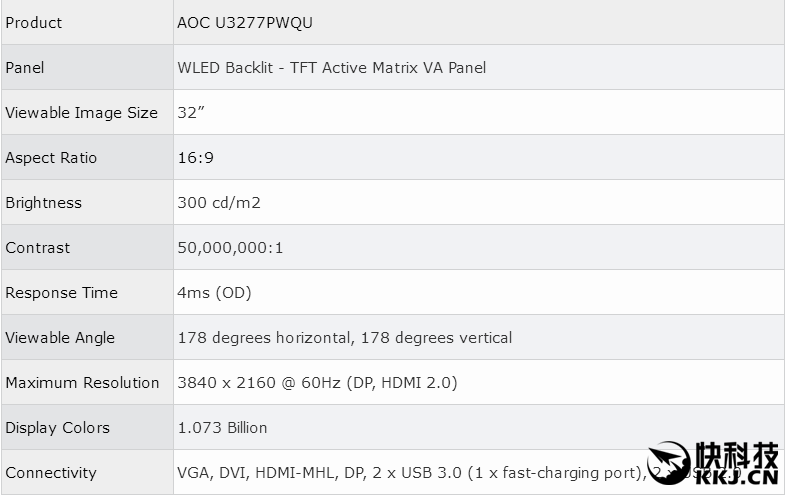Click the Panel row label

point(25,67)
